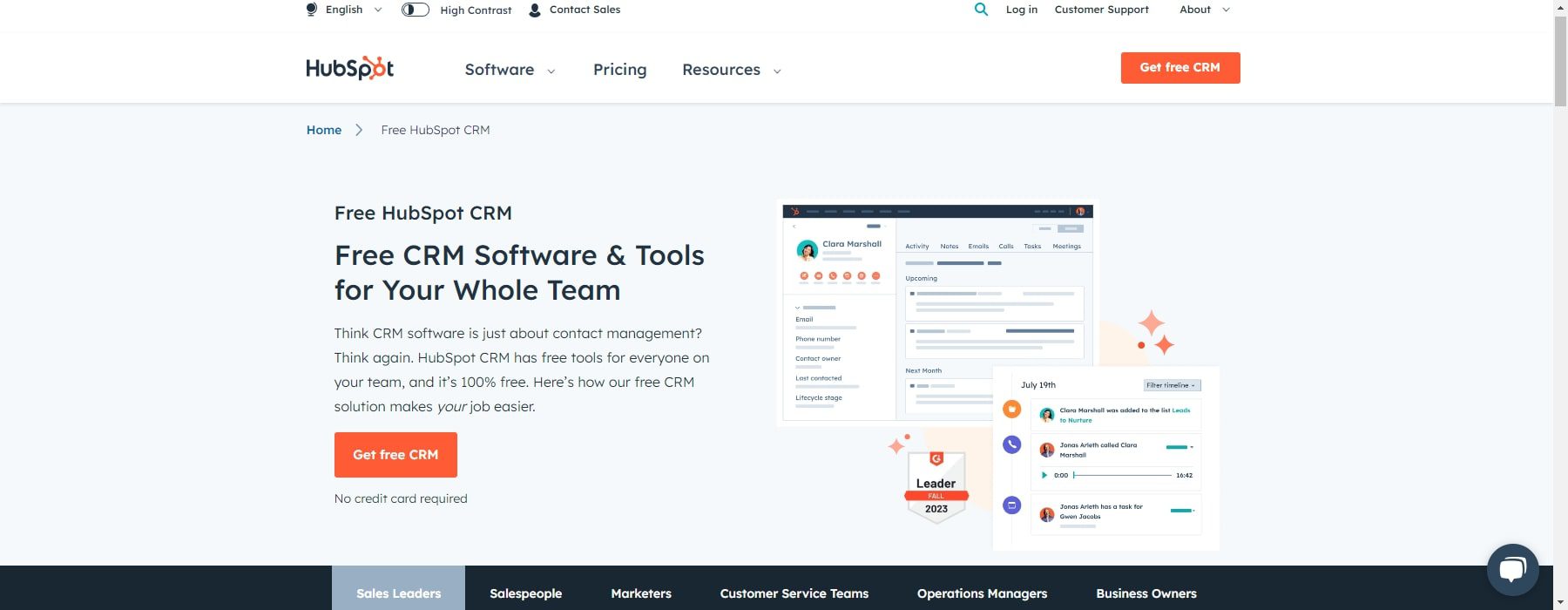
Task: Click the purple task icon in timeline
Action: [x=1011, y=505]
